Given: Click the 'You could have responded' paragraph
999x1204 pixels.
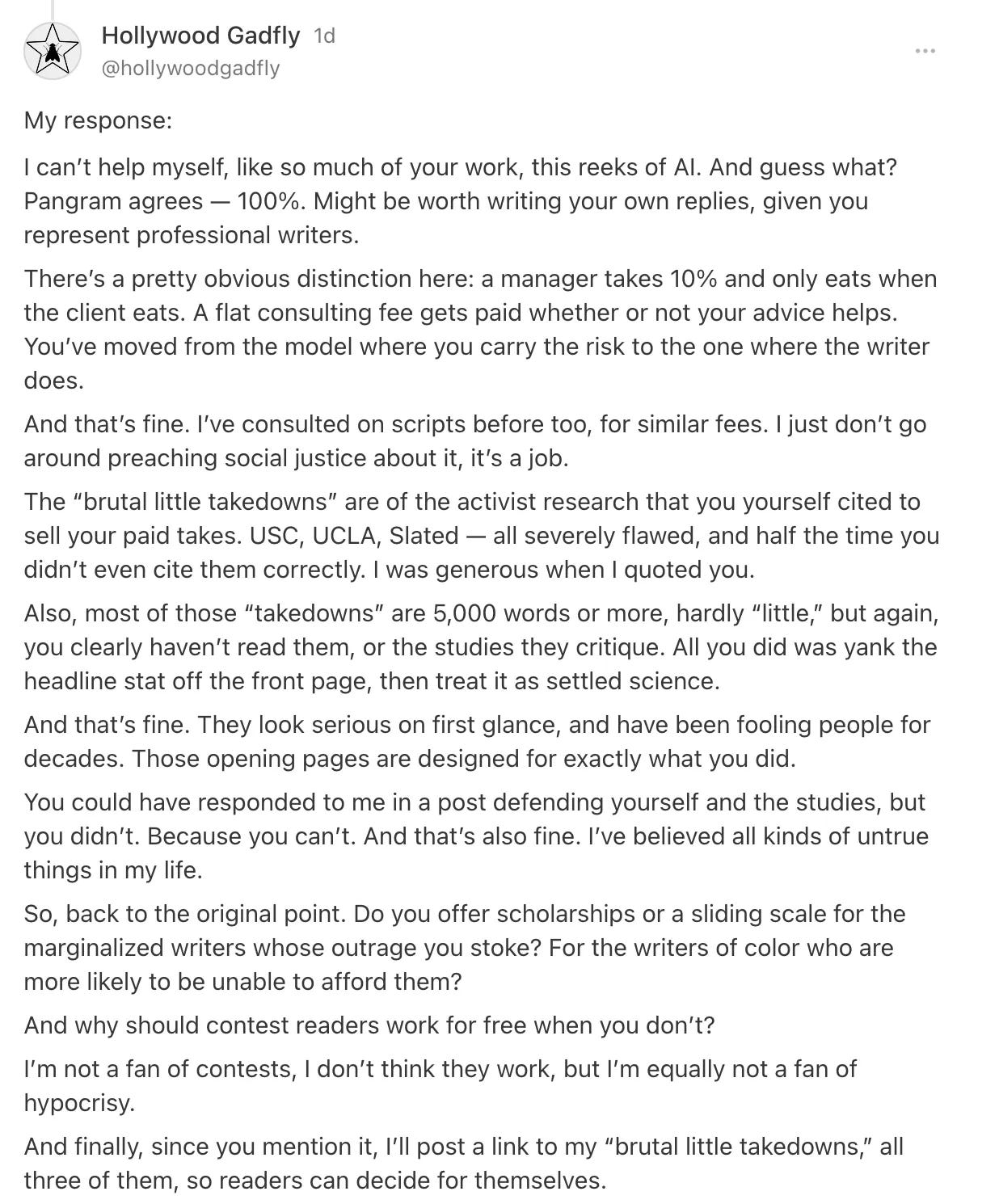Looking at the screenshot, I should [476, 836].
